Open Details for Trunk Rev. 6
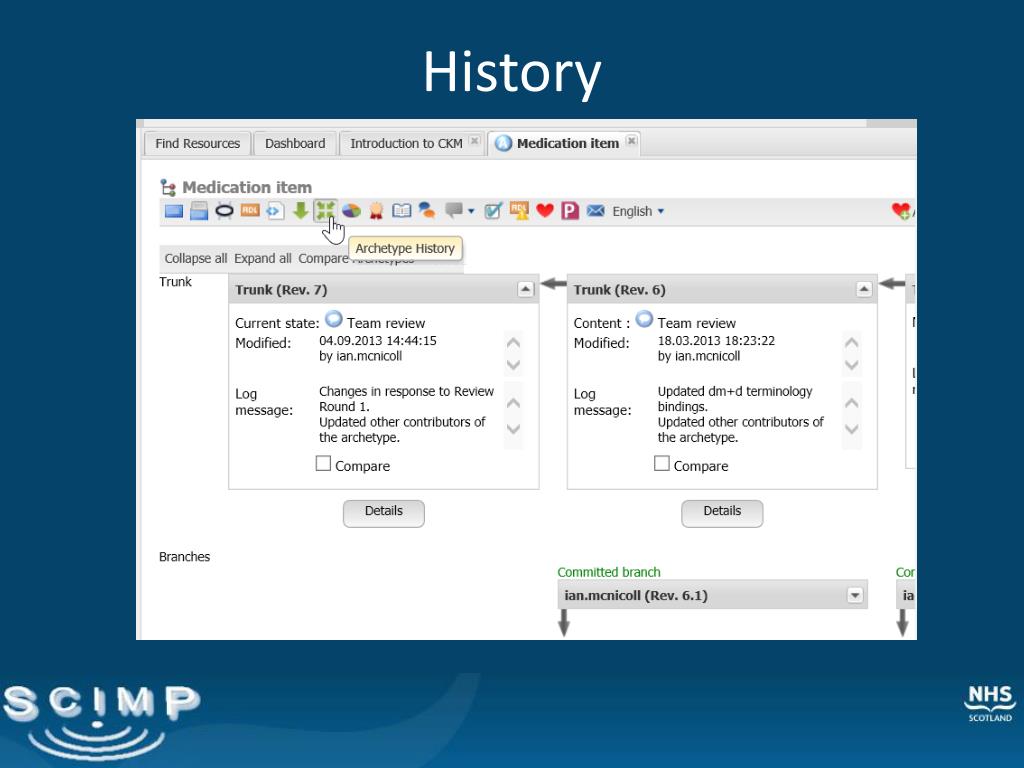1024x768 pixels. tap(722, 513)
